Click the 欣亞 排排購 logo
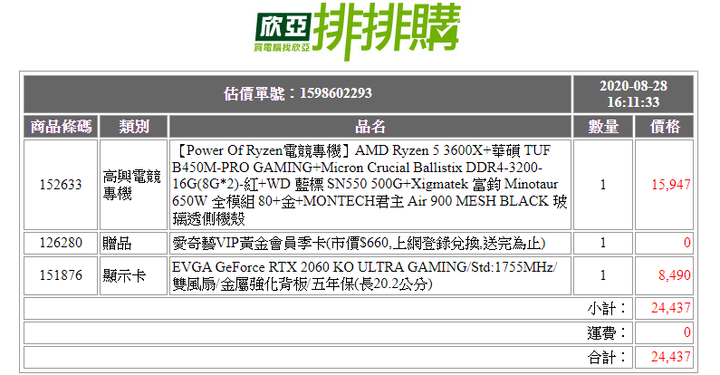The image size is (720, 375). click(x=358, y=31)
